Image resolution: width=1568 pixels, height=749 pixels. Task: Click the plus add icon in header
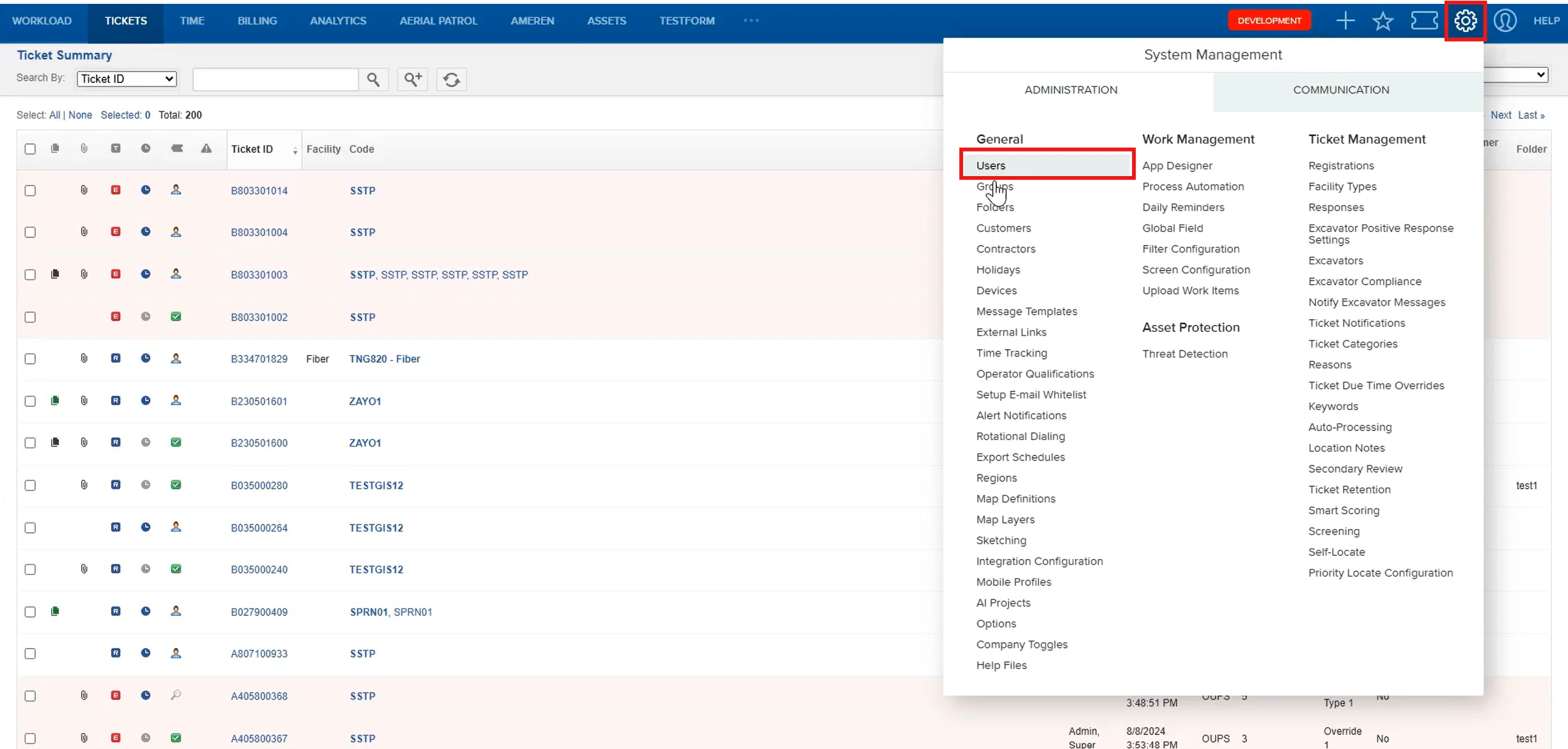[x=1345, y=20]
